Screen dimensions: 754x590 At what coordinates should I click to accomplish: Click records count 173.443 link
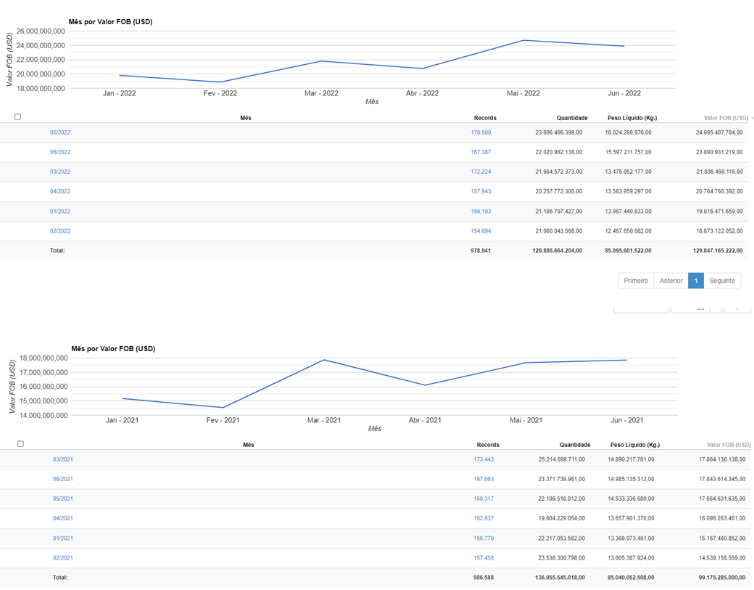[484, 459]
